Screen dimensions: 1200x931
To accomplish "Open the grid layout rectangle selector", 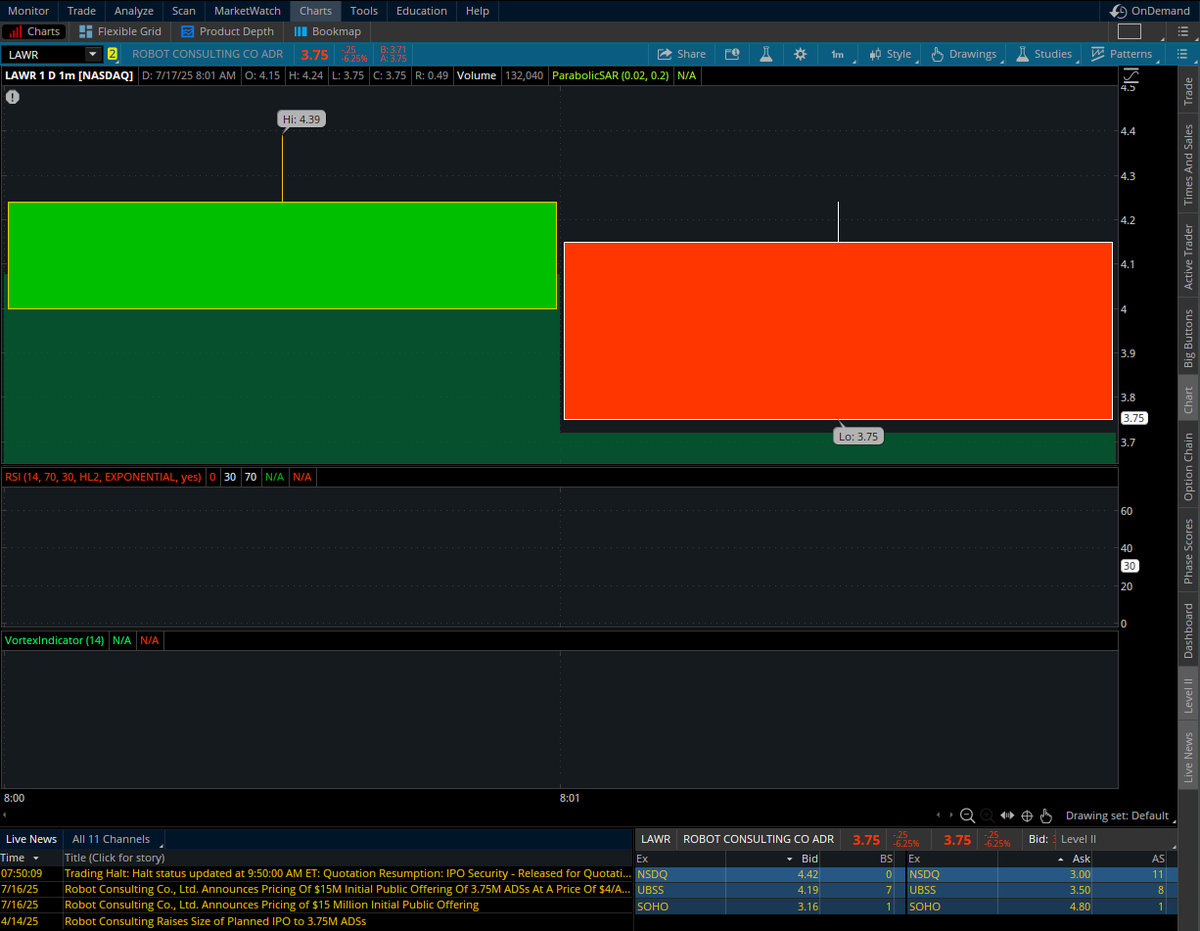I will point(1129,32).
